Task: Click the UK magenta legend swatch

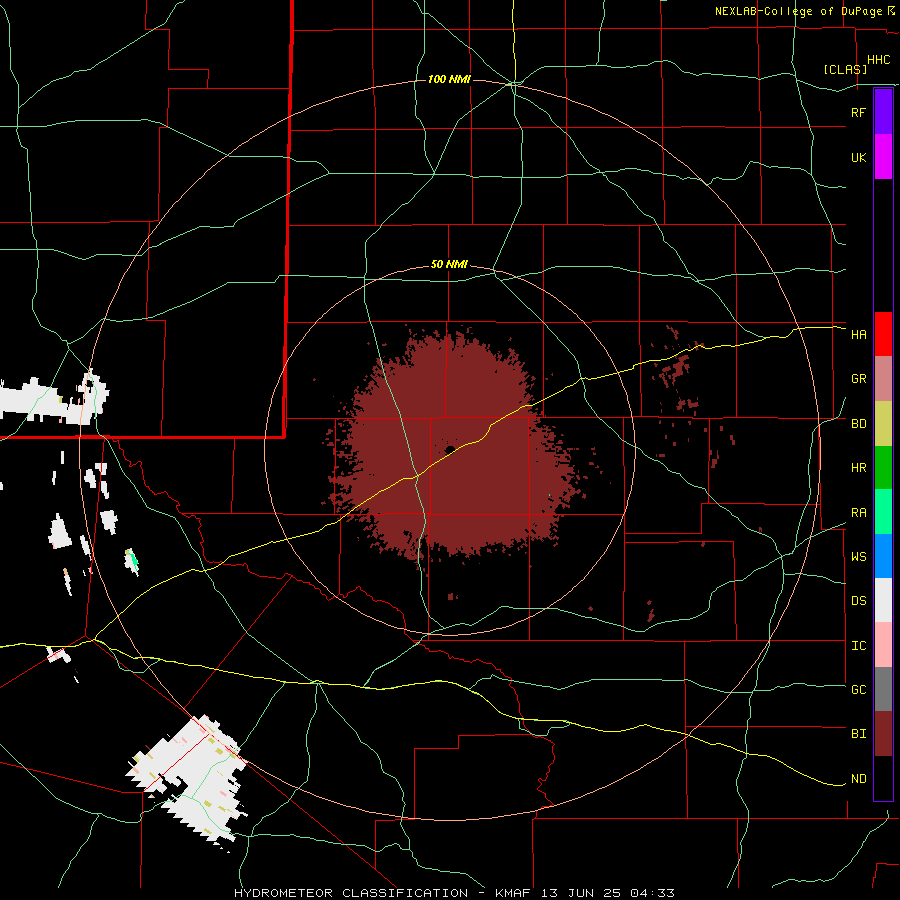Action: 883,156
